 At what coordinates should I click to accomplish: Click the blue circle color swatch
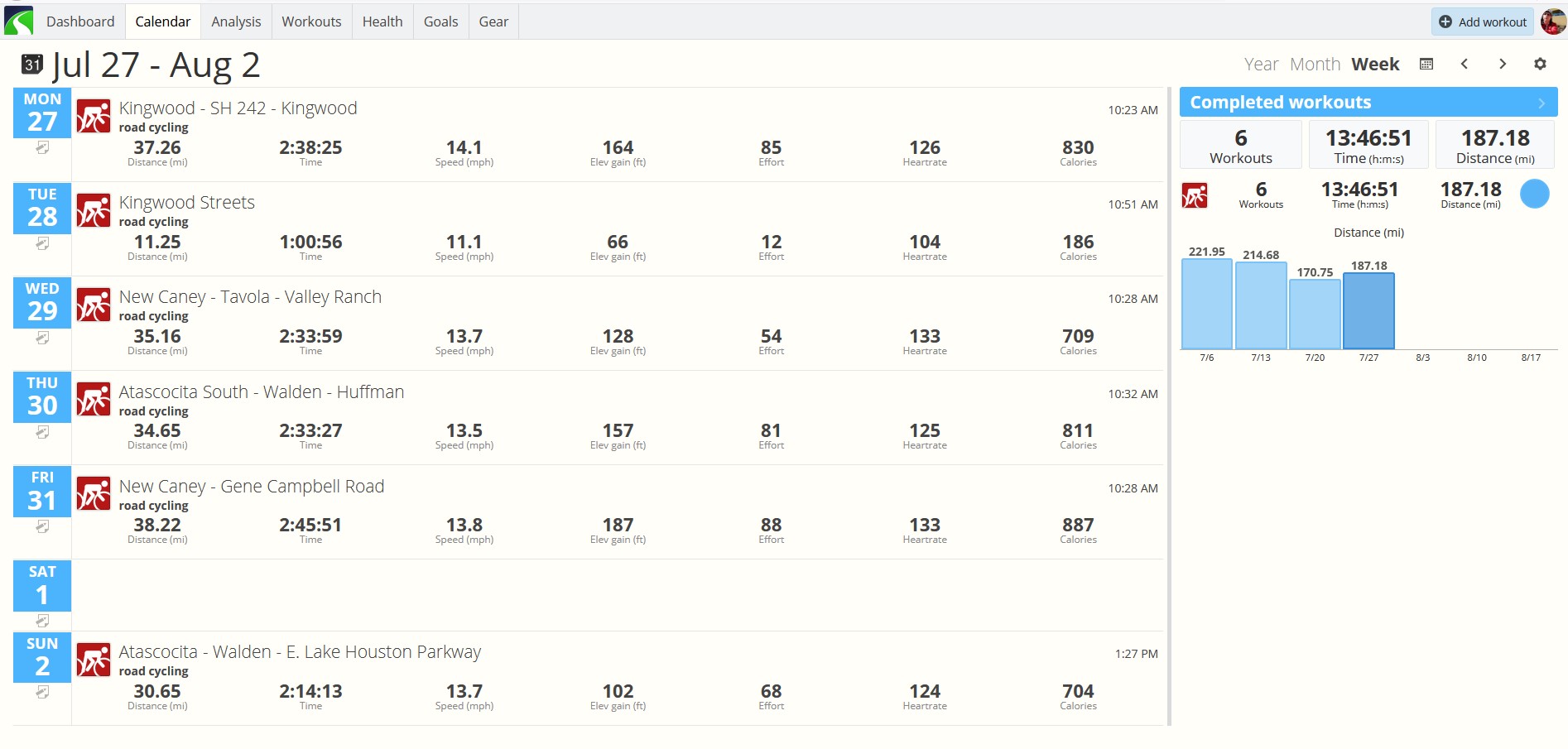(1535, 194)
